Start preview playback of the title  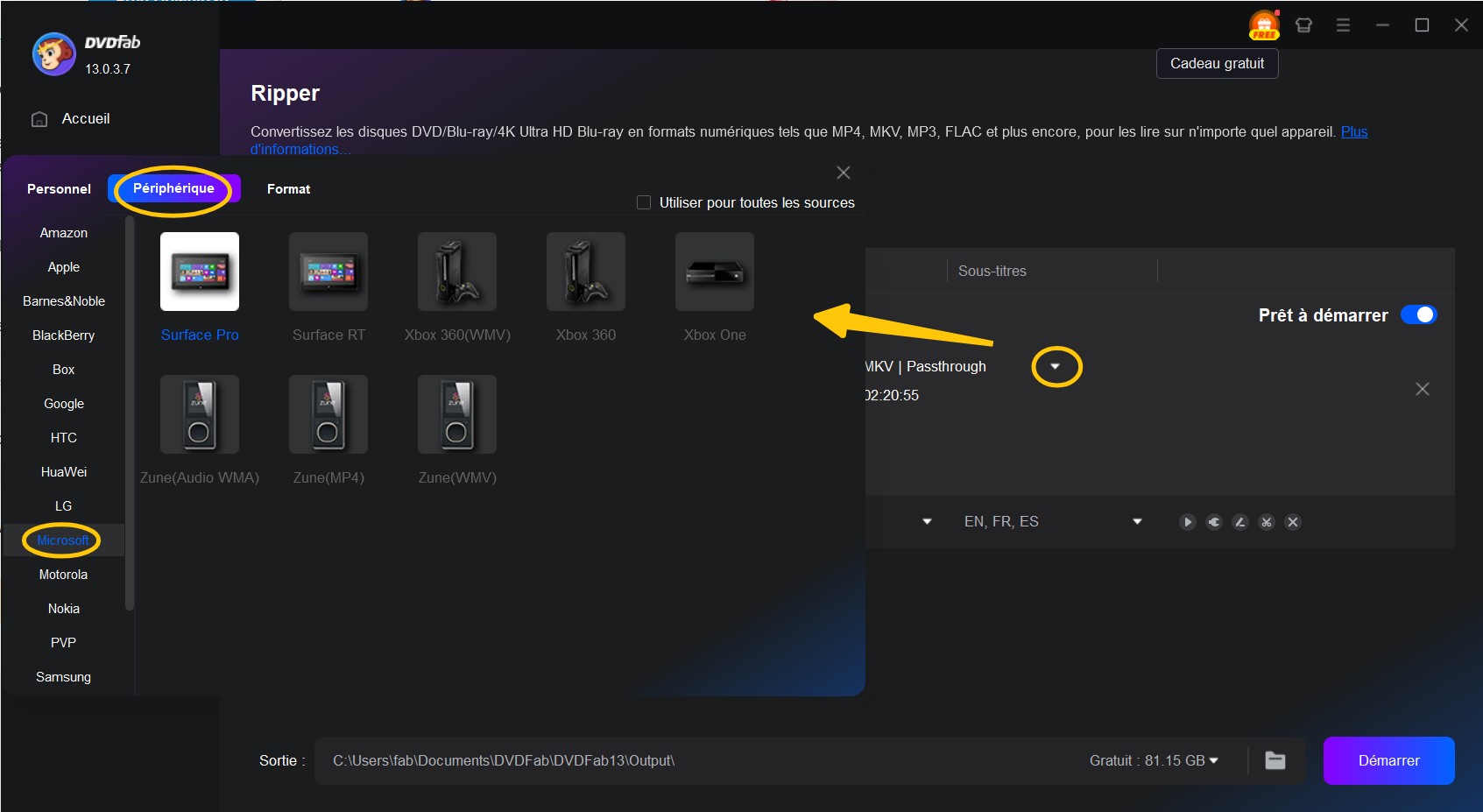point(1188,522)
